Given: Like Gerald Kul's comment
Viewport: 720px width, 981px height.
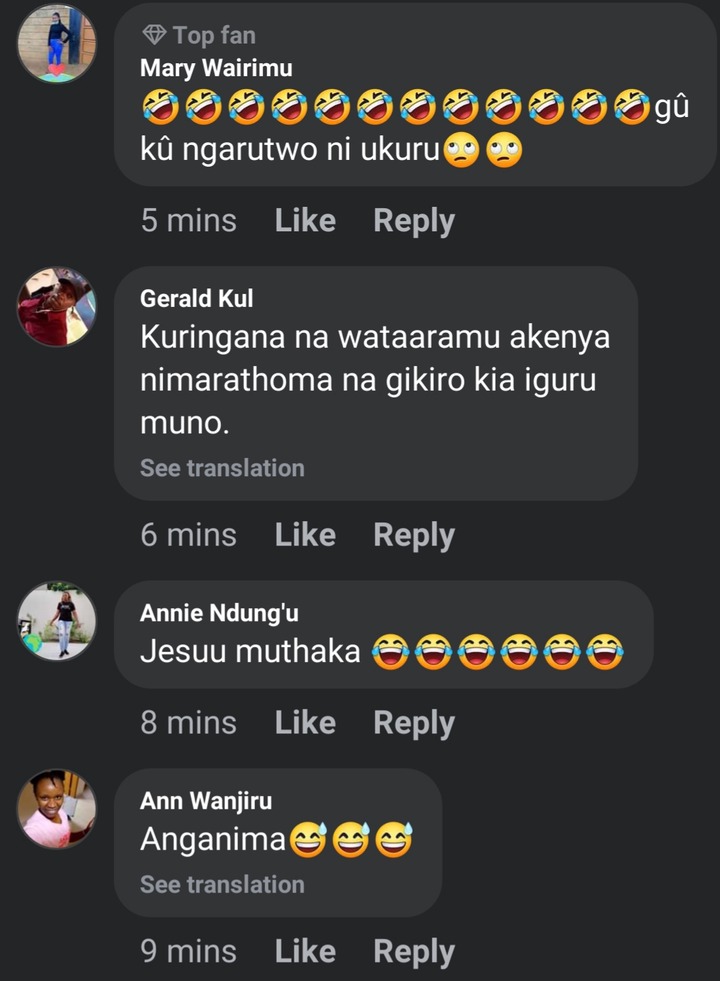Looking at the screenshot, I should pyautogui.click(x=305, y=535).
